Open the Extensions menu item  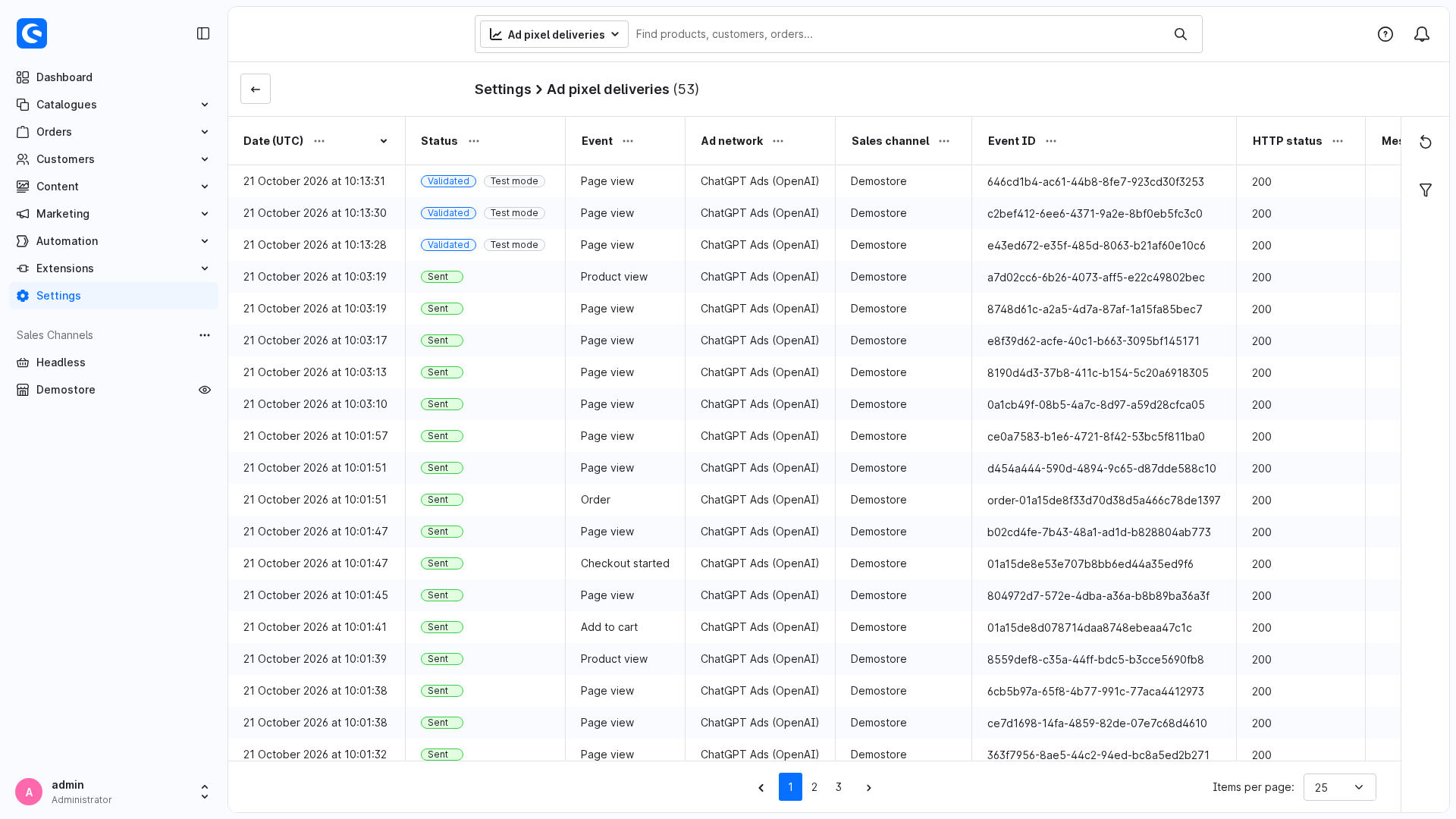tap(114, 268)
